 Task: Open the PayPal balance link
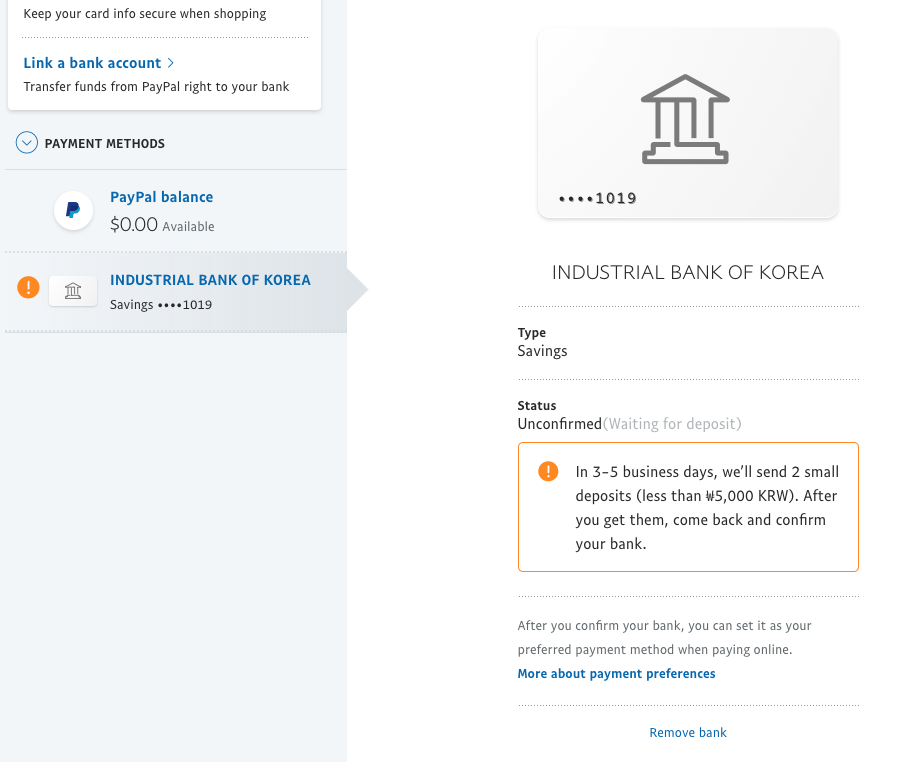tap(162, 197)
